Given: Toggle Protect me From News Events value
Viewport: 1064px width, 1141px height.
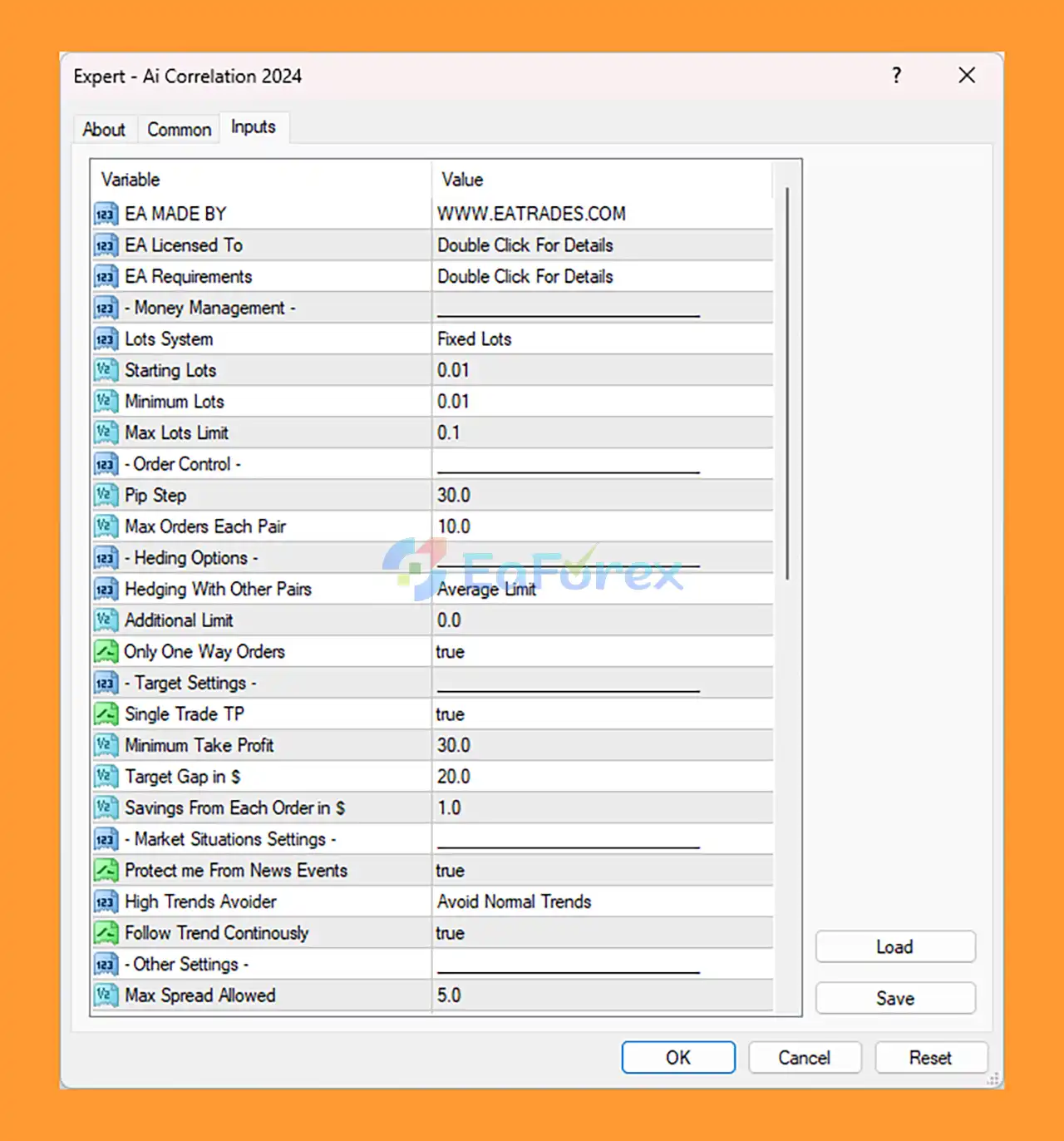Looking at the screenshot, I should pos(451,871).
